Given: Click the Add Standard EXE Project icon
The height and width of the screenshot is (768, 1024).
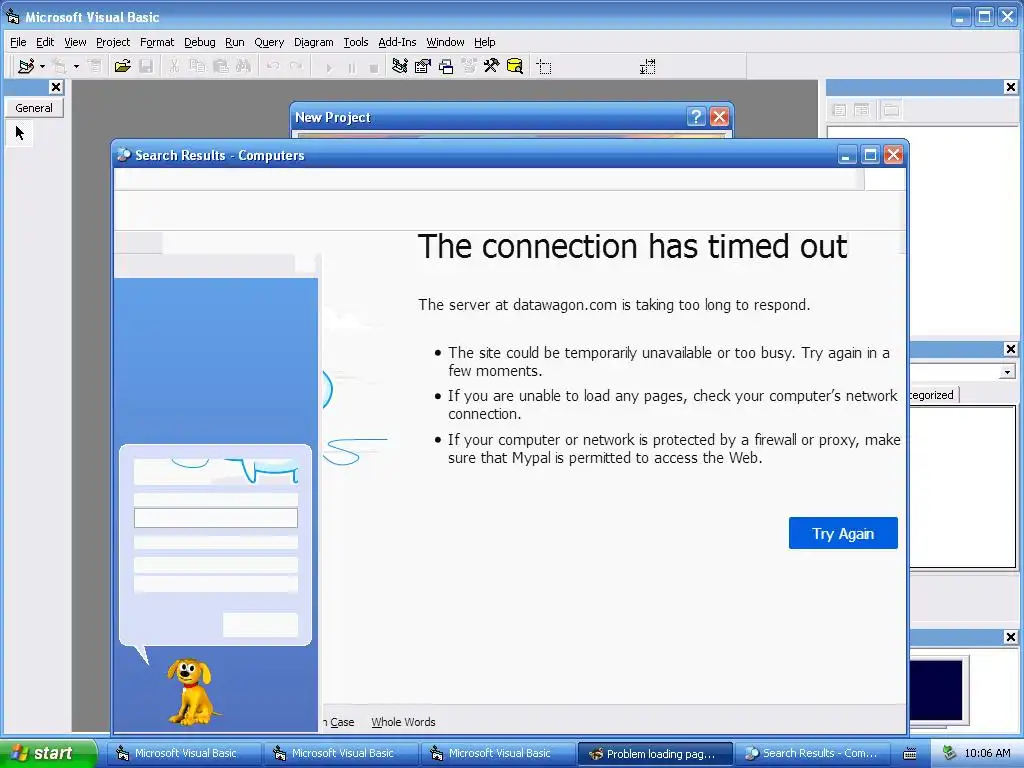Looking at the screenshot, I should (x=26, y=66).
